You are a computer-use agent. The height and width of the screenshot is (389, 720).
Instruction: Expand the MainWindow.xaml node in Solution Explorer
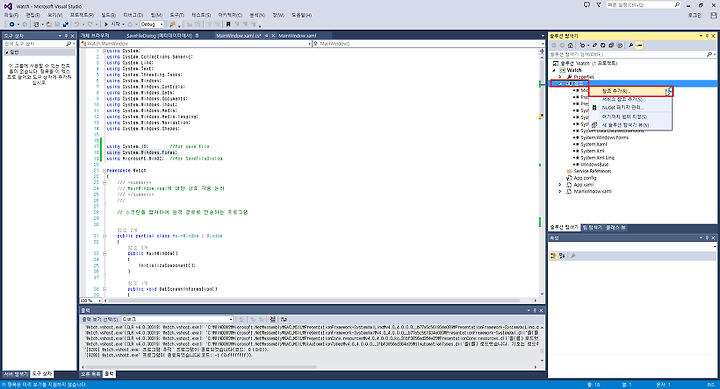560,192
